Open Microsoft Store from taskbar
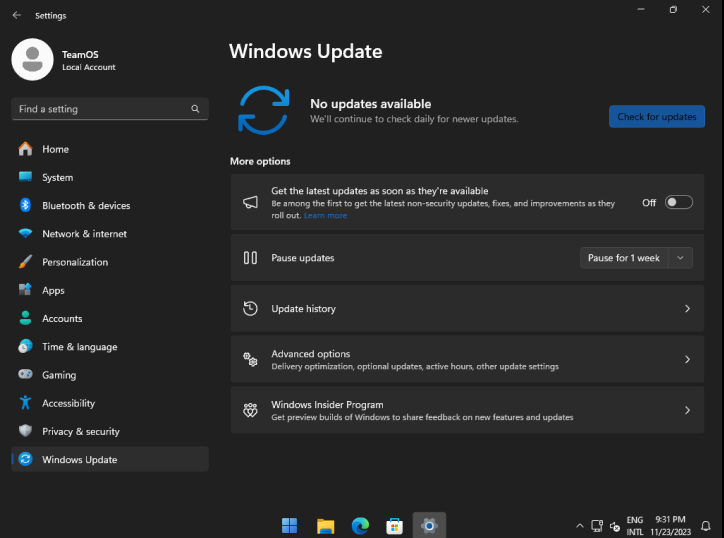 click(394, 526)
